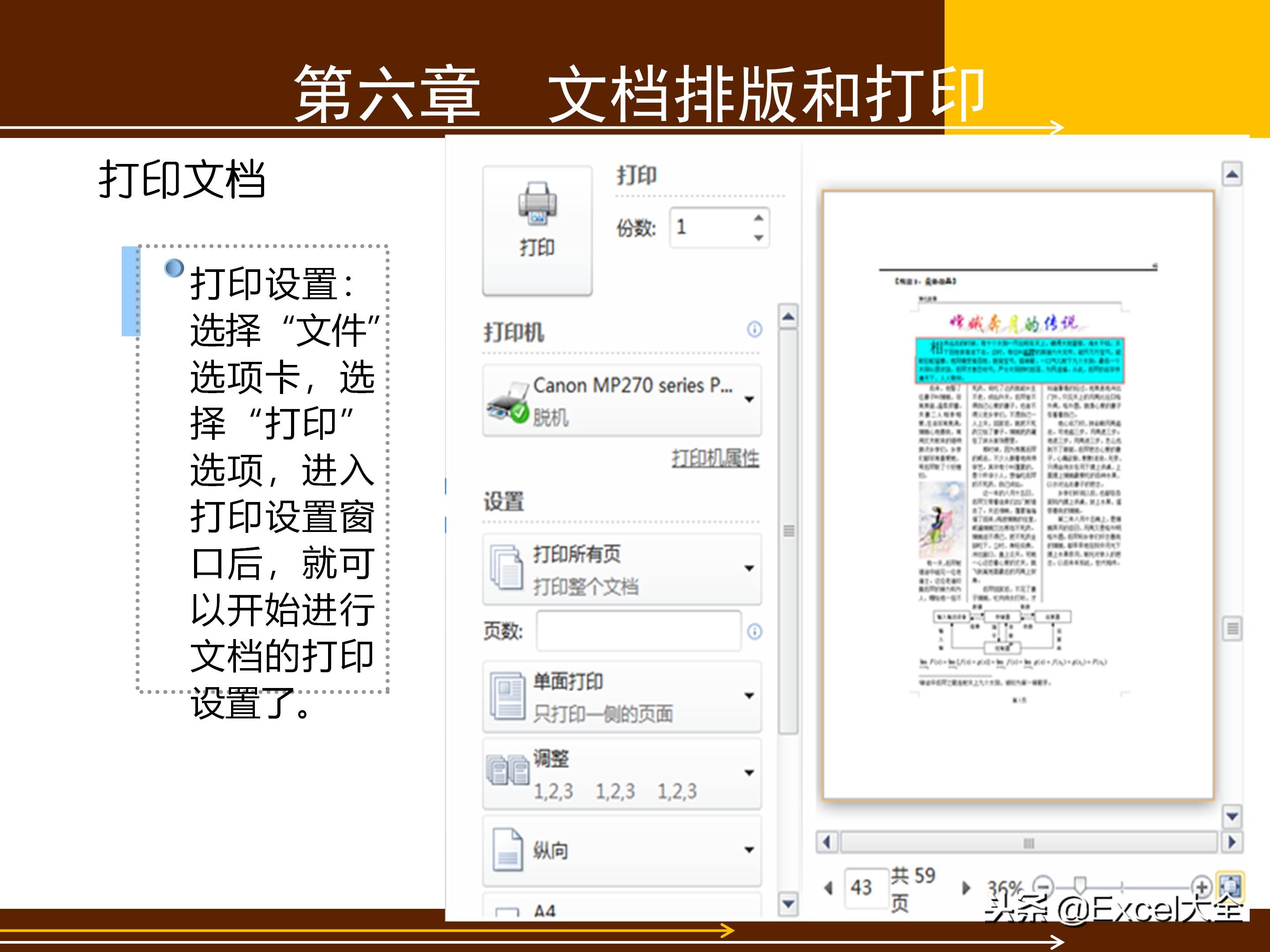
Task: Expand the 打印所有页 print range dropdown
Action: [x=749, y=568]
